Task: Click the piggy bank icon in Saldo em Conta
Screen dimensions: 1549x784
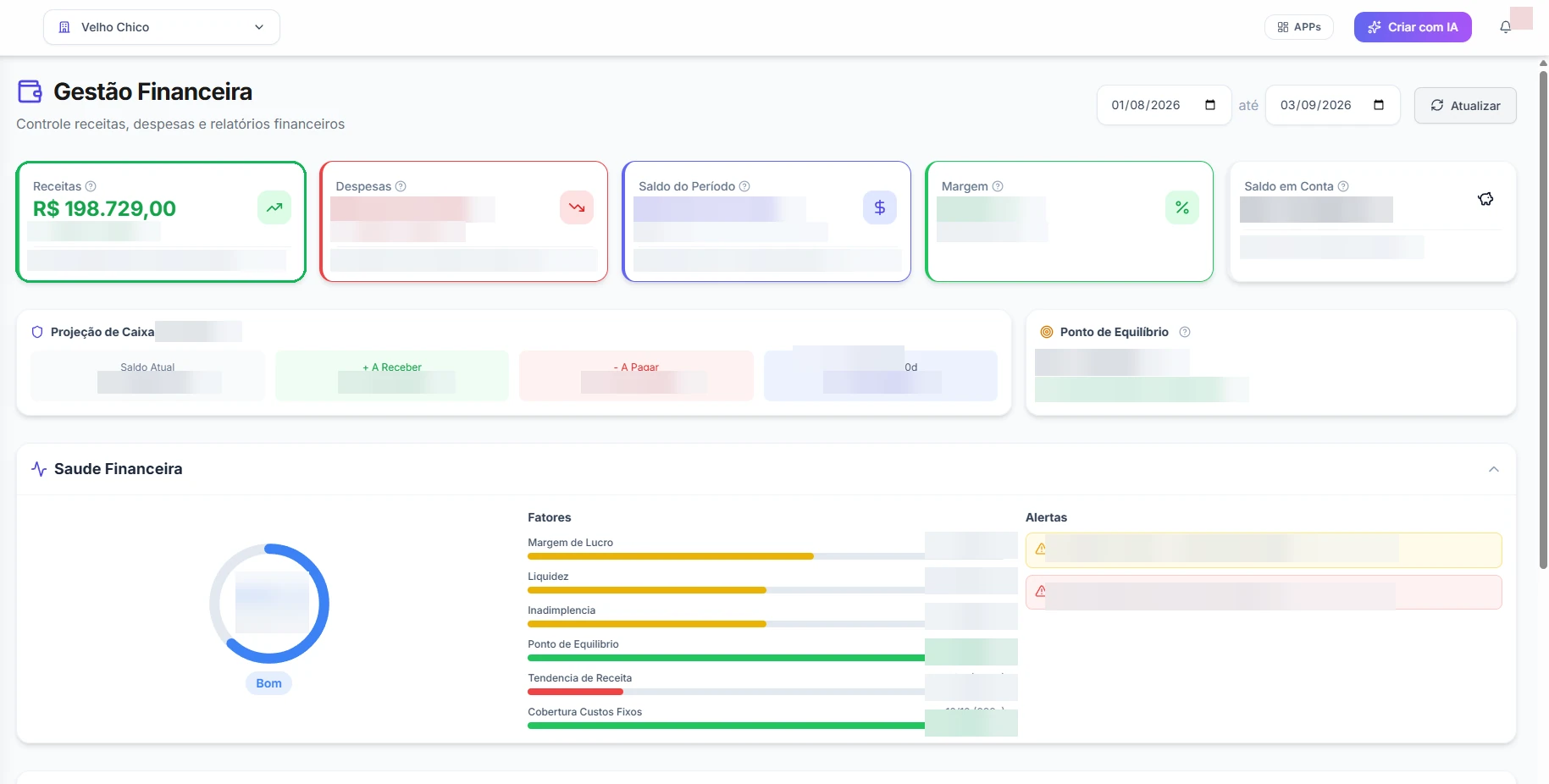Action: (x=1485, y=199)
